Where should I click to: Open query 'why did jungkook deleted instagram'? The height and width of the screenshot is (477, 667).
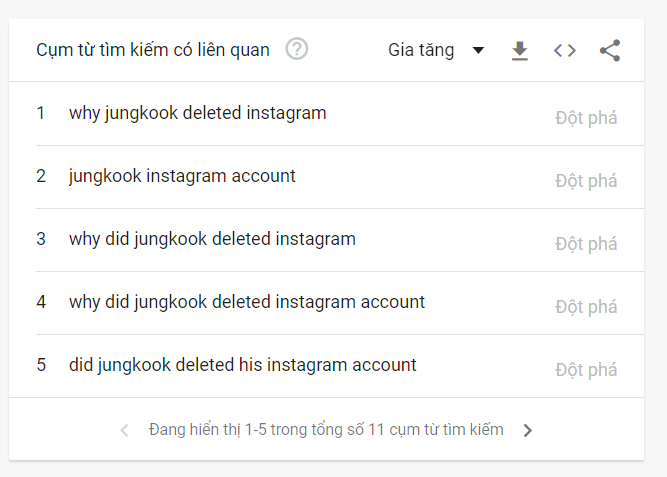(212, 239)
